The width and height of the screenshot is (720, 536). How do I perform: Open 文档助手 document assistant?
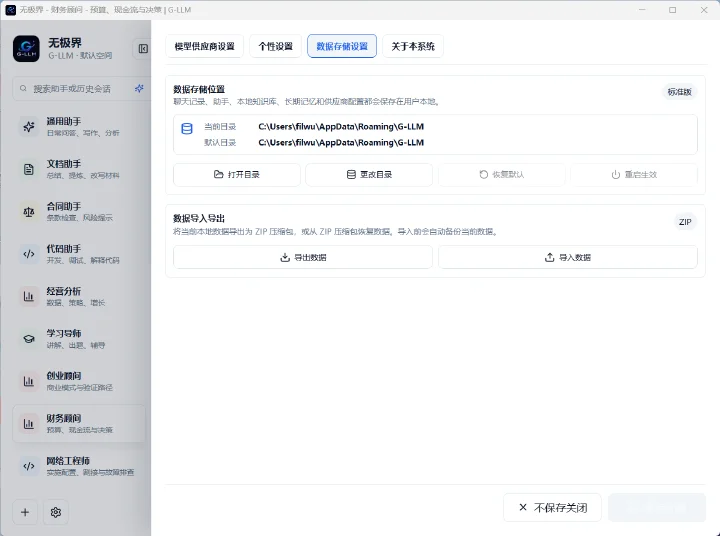(x=79, y=169)
